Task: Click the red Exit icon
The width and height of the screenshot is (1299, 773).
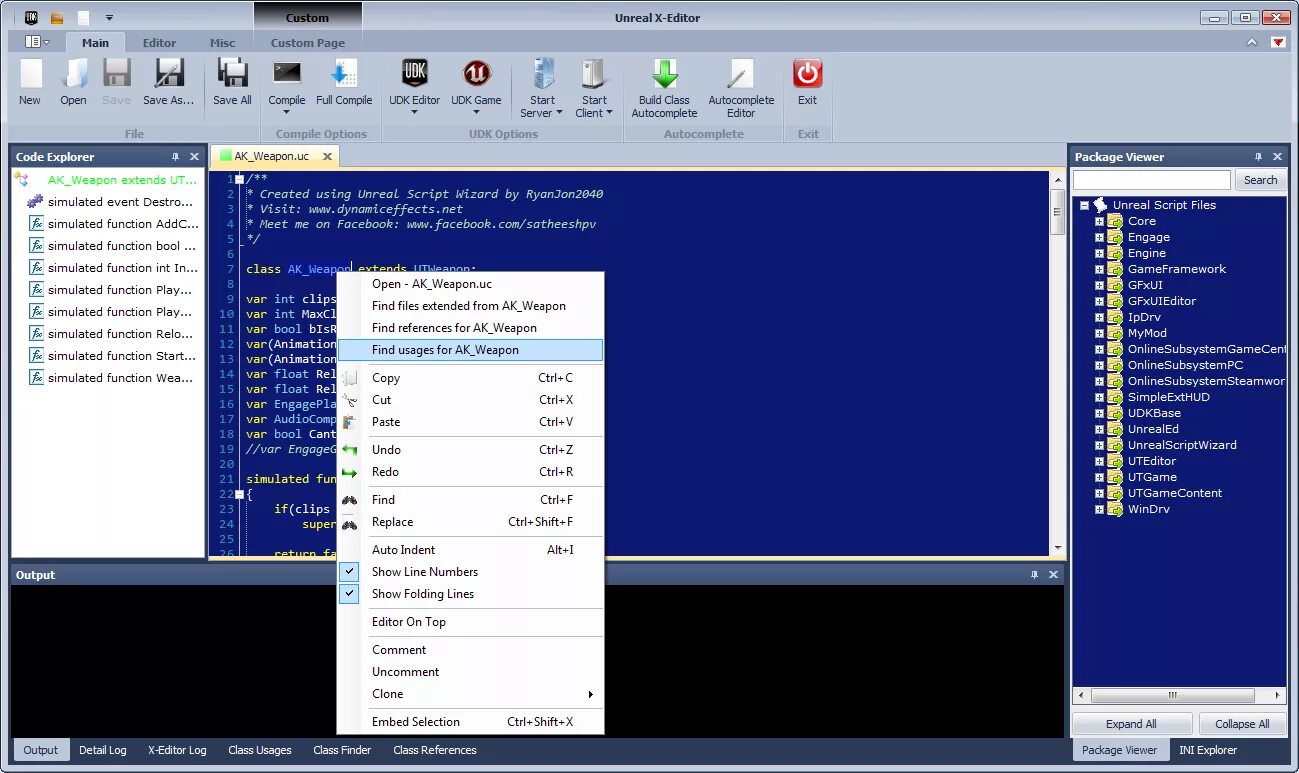Action: tap(807, 74)
